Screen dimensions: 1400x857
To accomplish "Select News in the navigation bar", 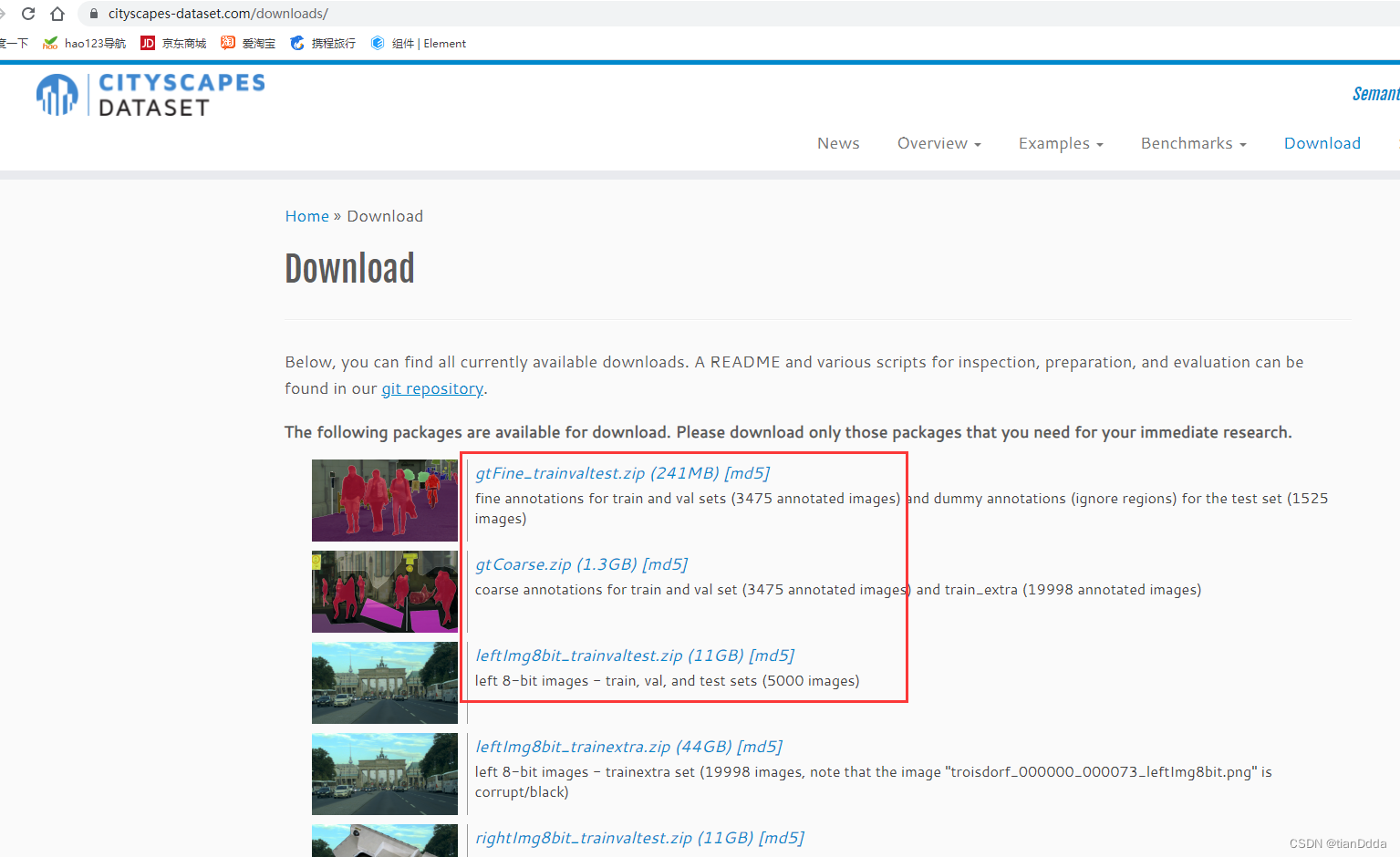I will pyautogui.click(x=838, y=143).
